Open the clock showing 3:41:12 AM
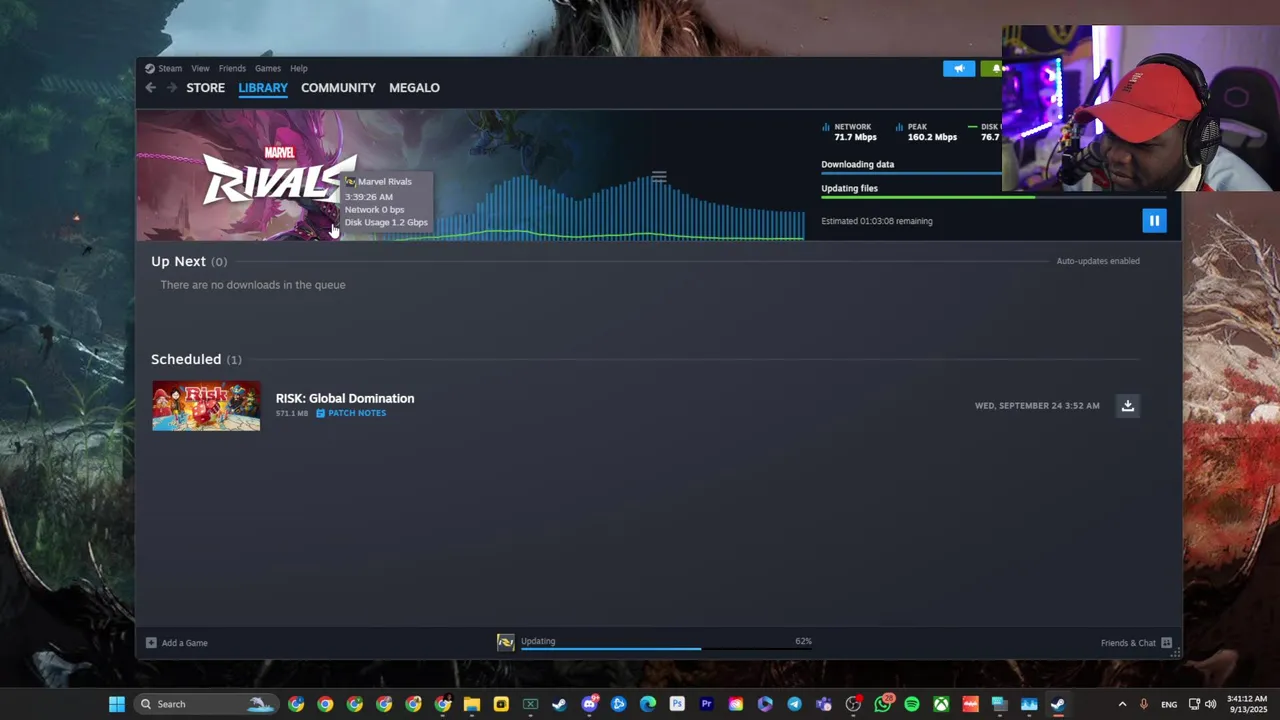 1247,704
